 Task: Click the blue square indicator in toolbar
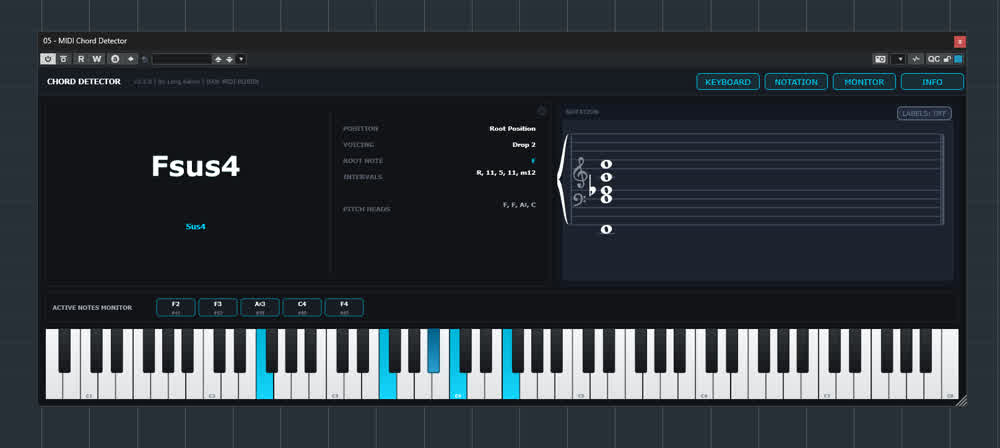pos(958,59)
